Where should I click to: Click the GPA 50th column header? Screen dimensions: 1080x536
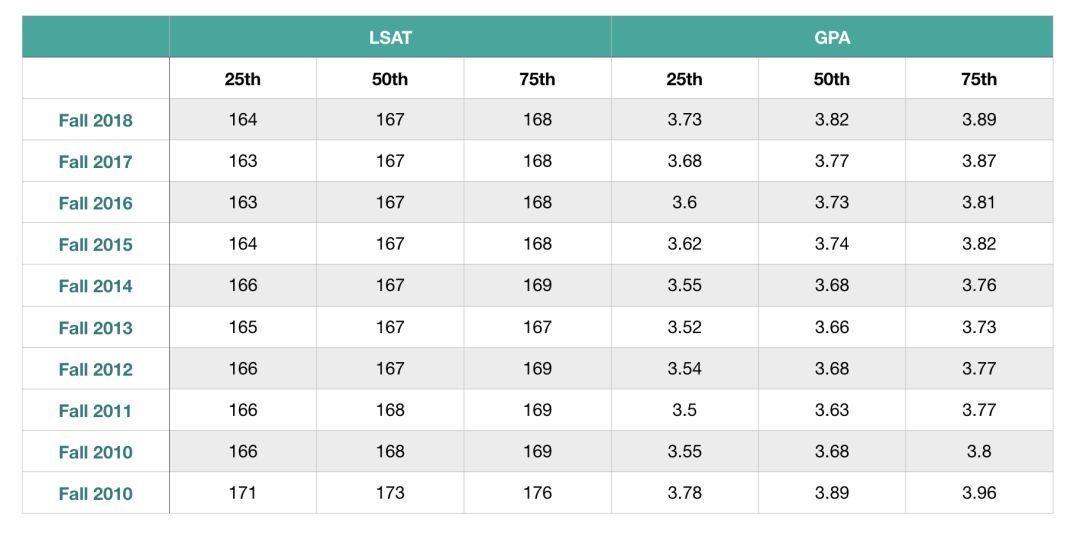(x=831, y=79)
